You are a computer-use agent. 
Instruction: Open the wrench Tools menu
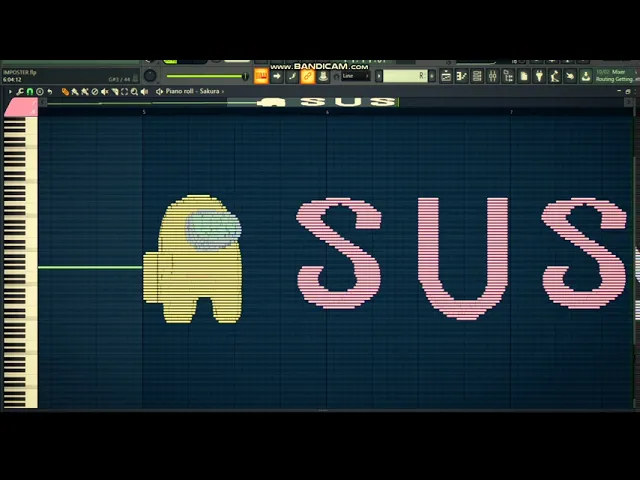(x=20, y=92)
